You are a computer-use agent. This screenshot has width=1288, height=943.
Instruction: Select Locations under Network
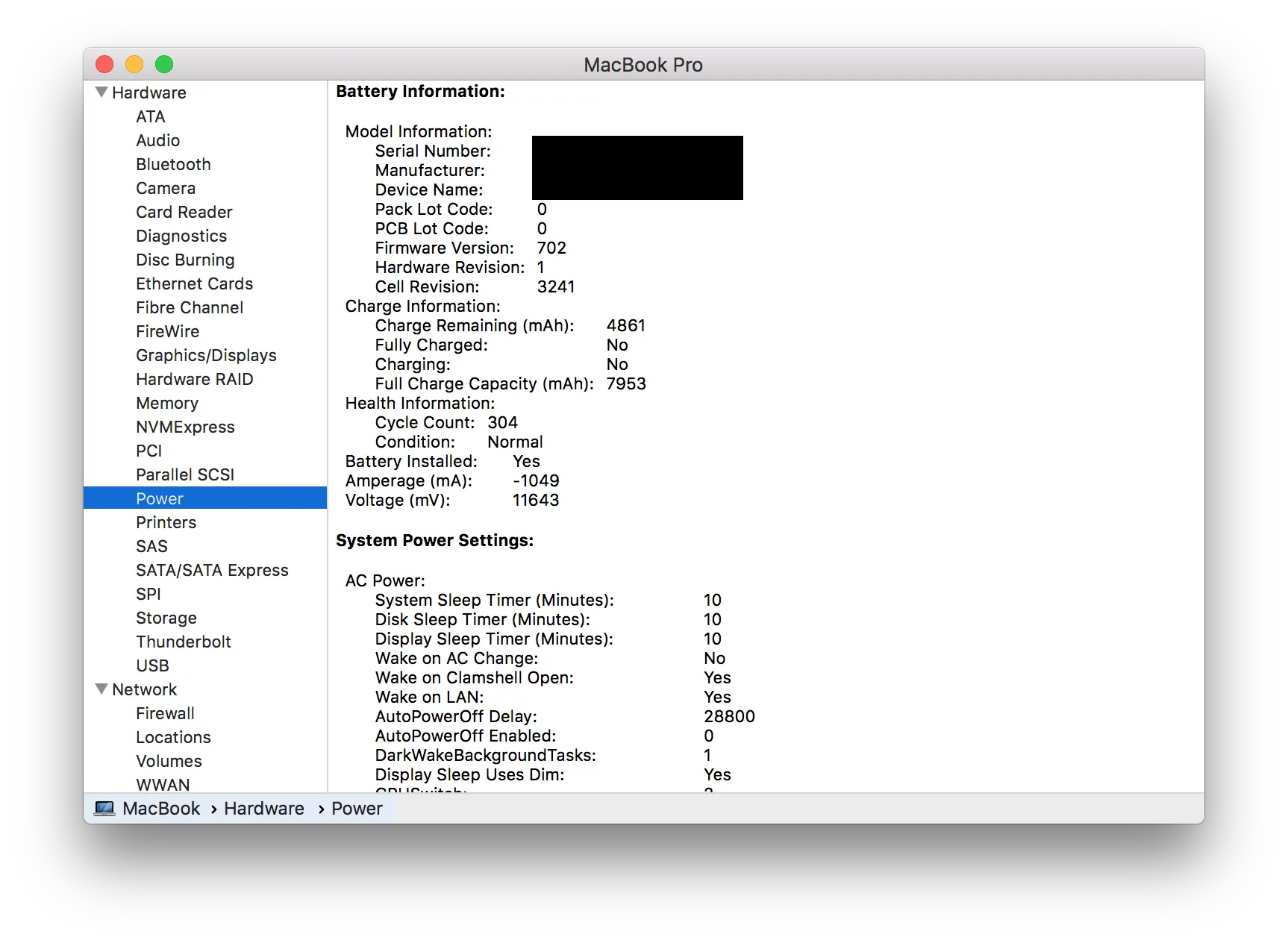[x=173, y=737]
